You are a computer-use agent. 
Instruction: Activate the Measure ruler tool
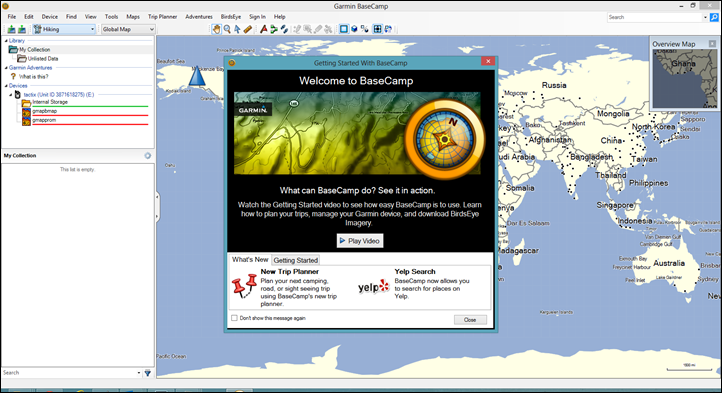pos(248,29)
